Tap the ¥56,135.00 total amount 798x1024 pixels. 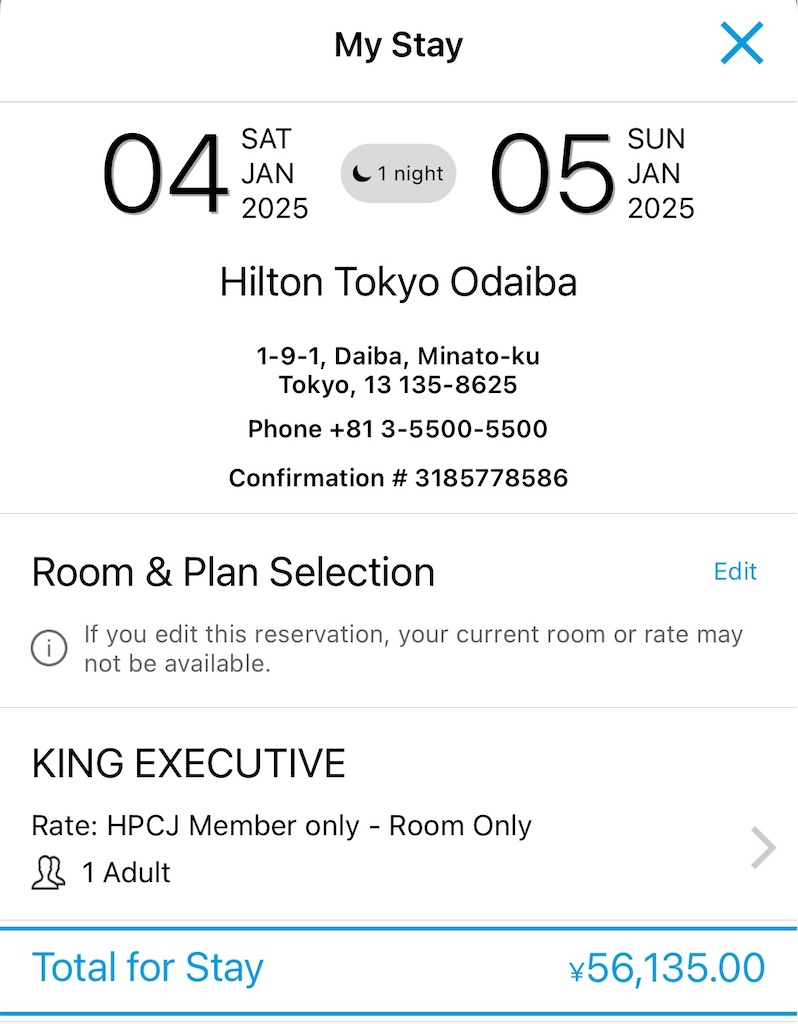pyautogui.click(x=667, y=968)
